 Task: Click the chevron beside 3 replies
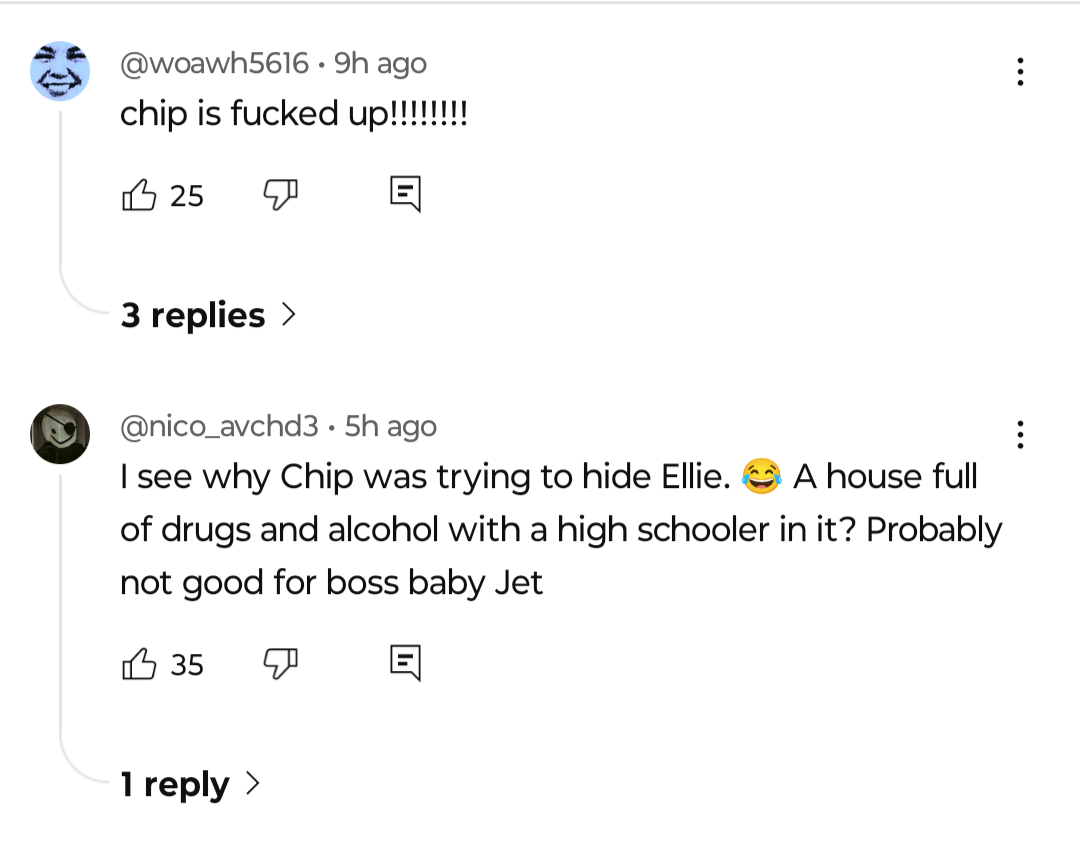point(289,315)
